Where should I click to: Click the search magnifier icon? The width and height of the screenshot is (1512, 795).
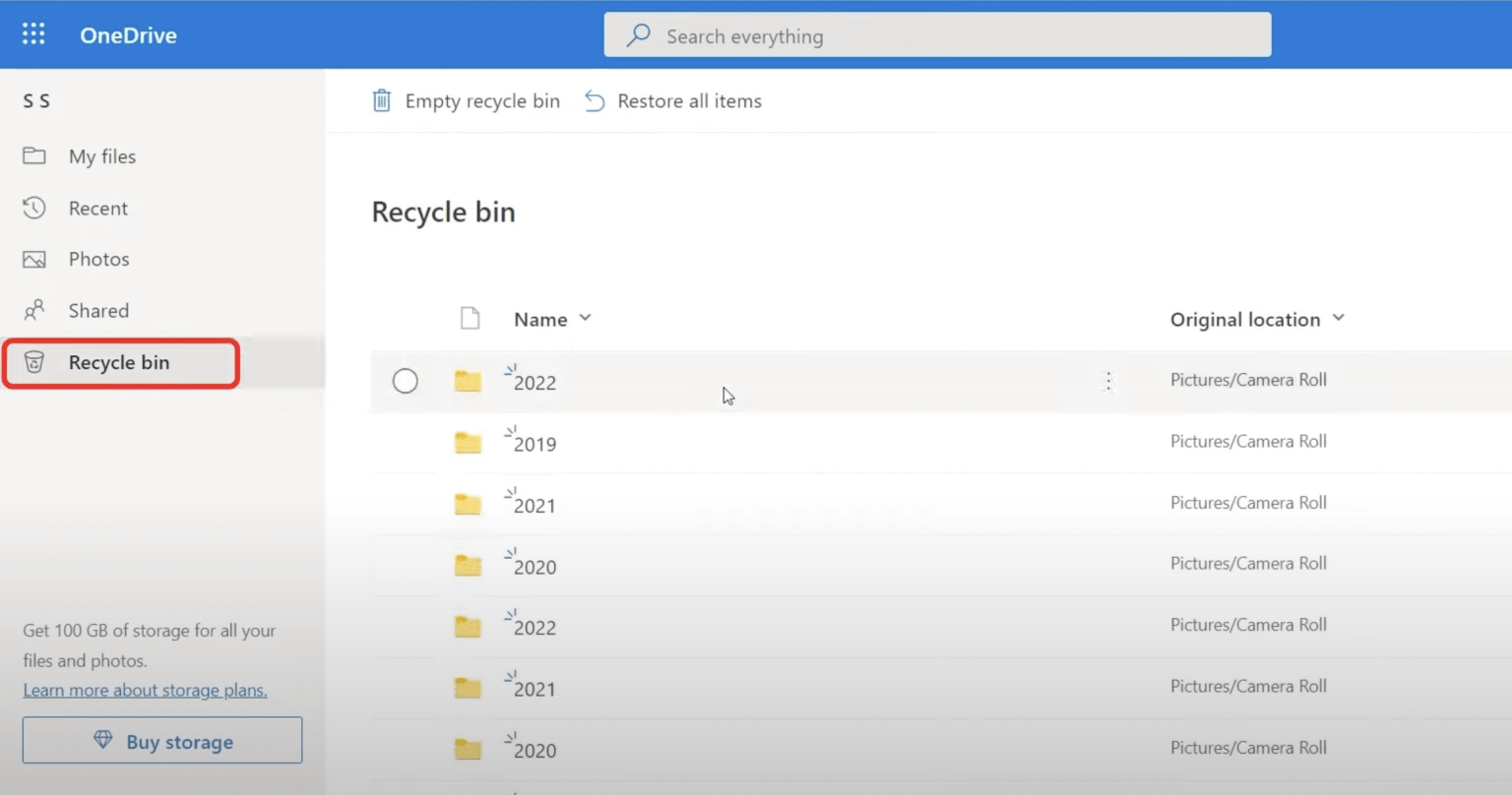tap(638, 34)
